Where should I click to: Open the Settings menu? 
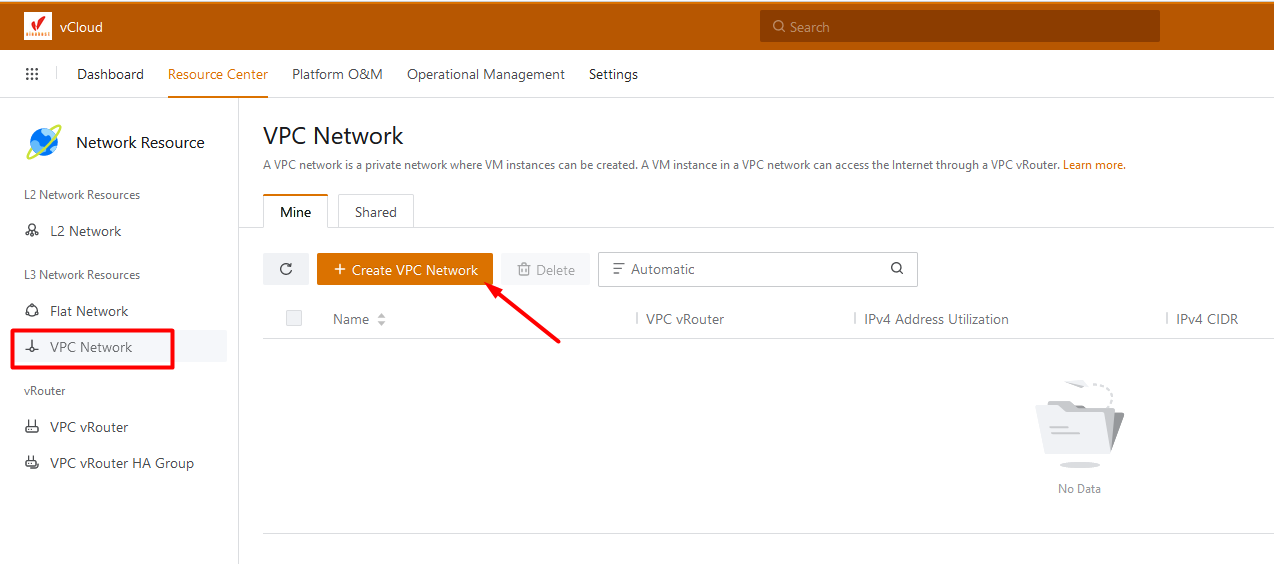click(613, 74)
